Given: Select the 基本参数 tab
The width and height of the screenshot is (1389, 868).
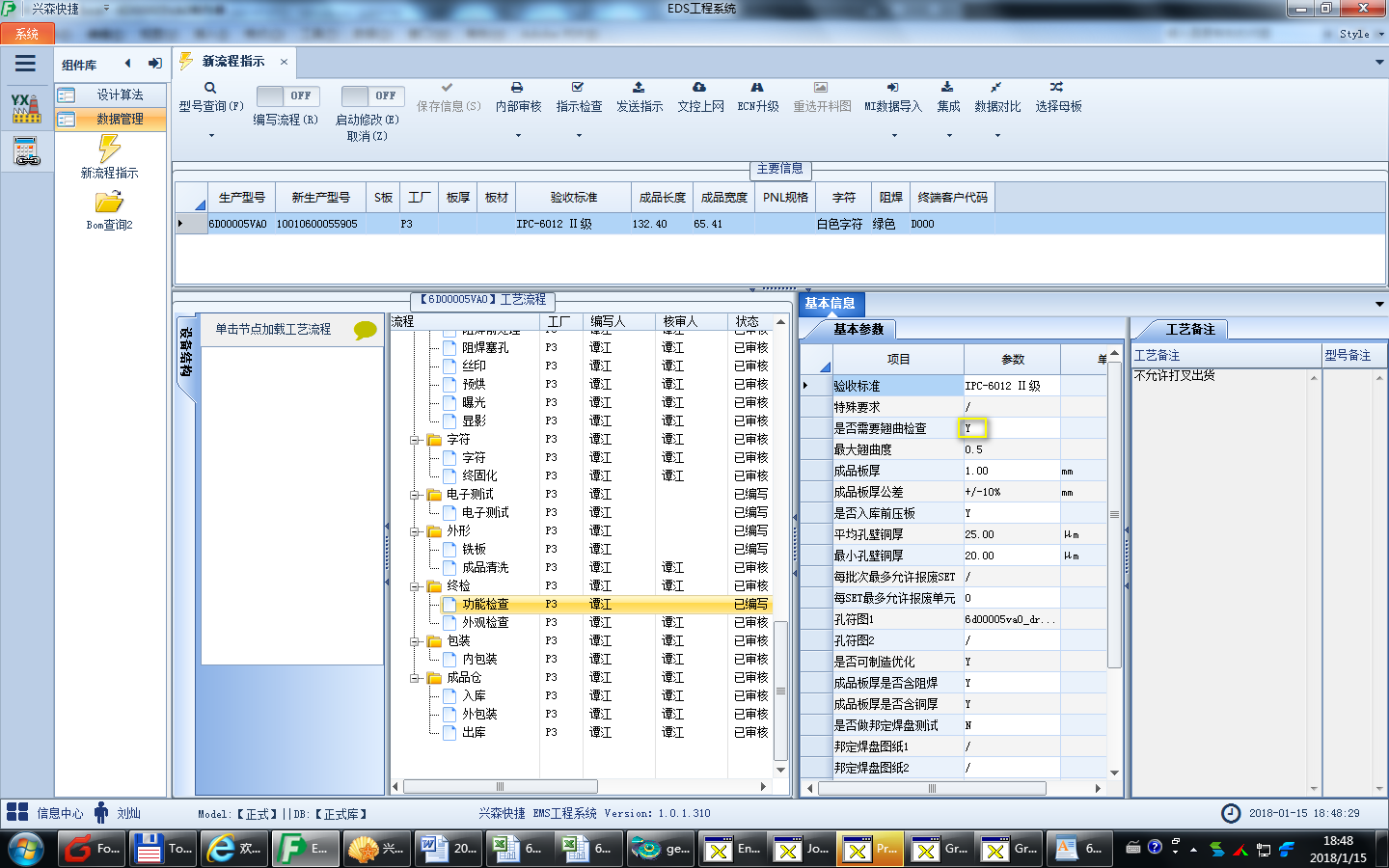Looking at the screenshot, I should point(858,329).
